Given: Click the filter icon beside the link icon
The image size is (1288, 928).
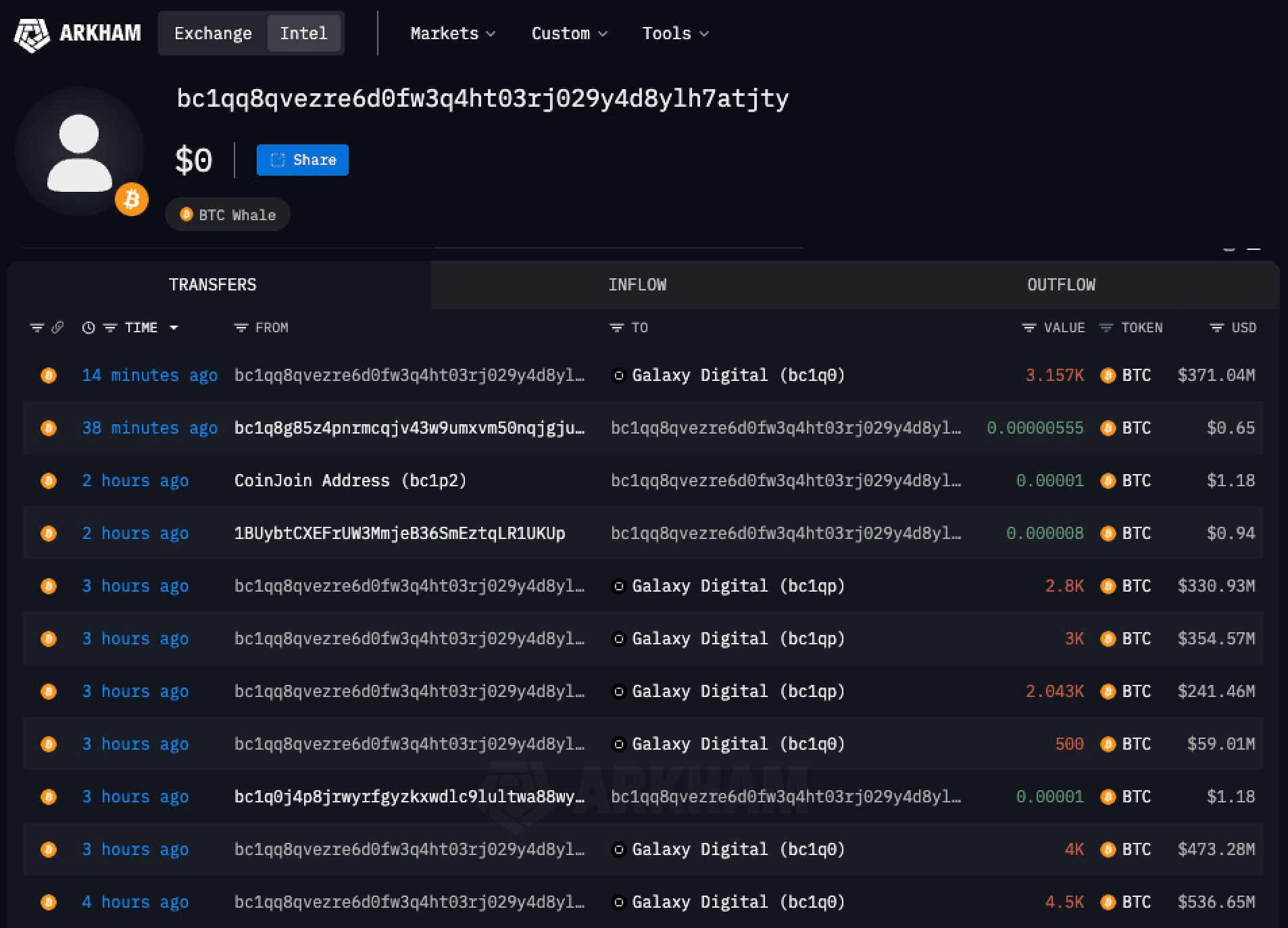Looking at the screenshot, I should click(36, 328).
